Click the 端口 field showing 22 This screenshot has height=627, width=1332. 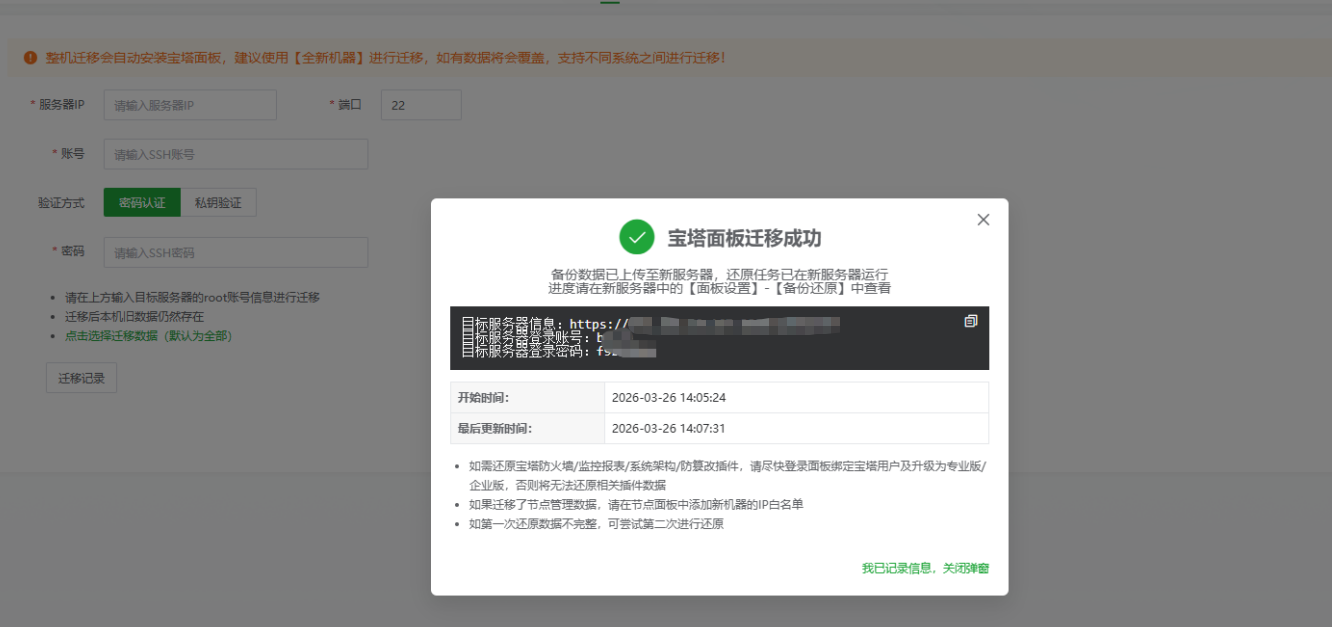click(x=420, y=104)
